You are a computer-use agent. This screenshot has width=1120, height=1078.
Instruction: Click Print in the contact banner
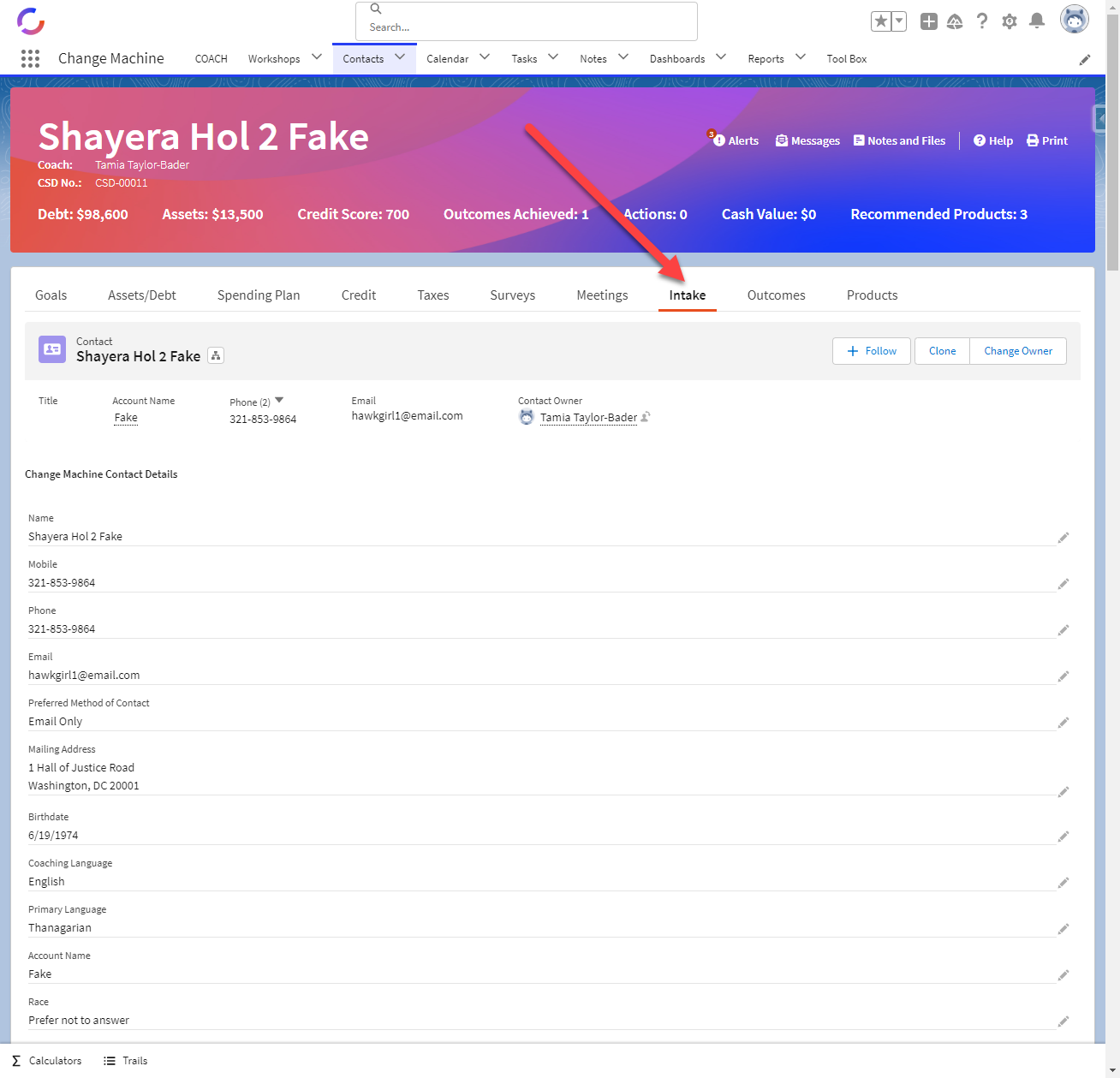click(x=1047, y=140)
